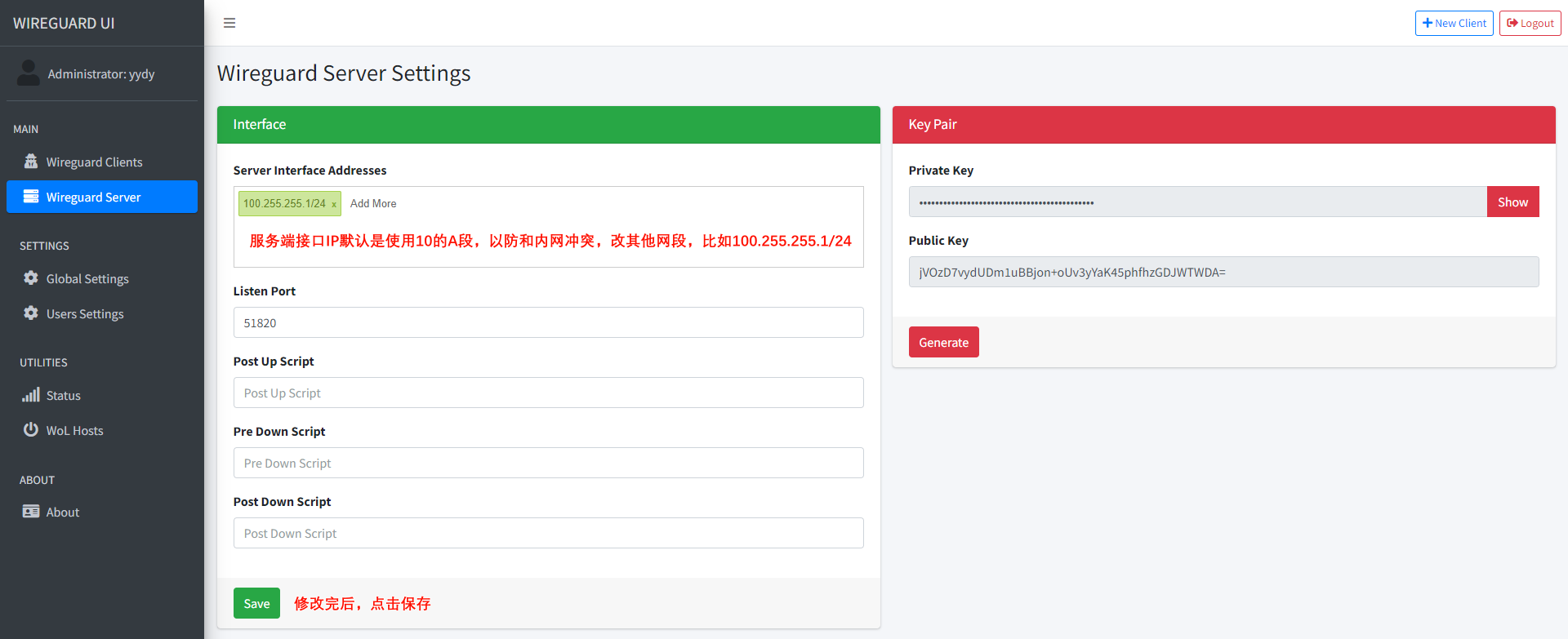Open Wireguard Clients page
The height and width of the screenshot is (639, 1568).
click(x=102, y=162)
